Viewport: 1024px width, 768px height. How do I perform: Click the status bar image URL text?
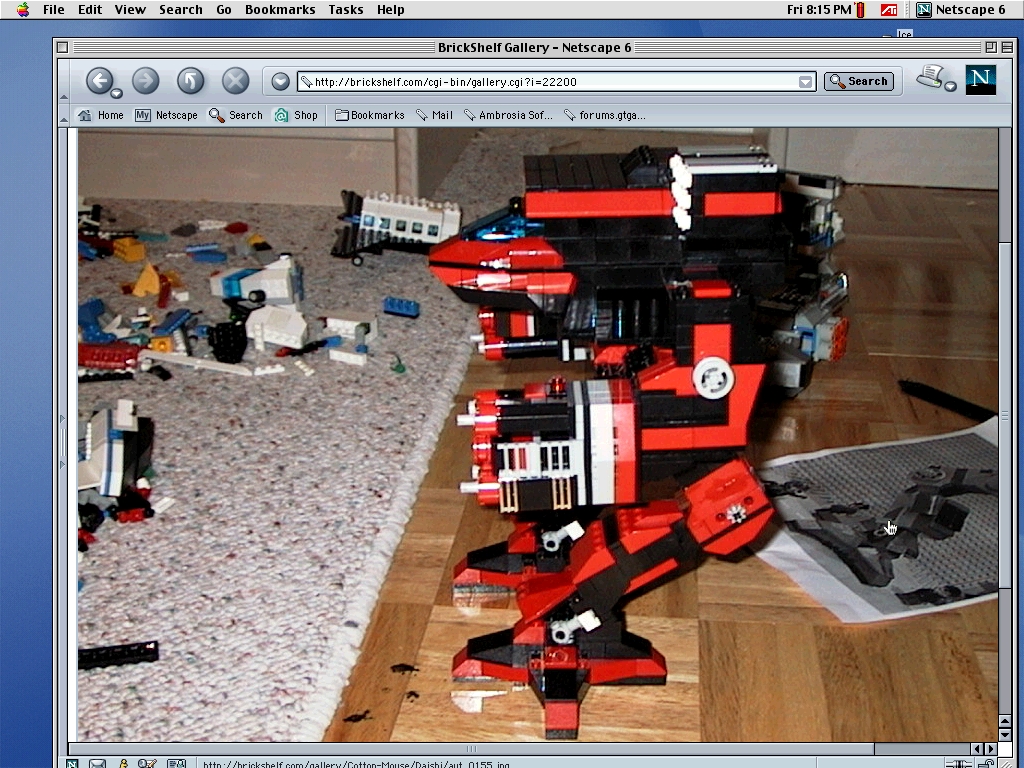(x=356, y=763)
